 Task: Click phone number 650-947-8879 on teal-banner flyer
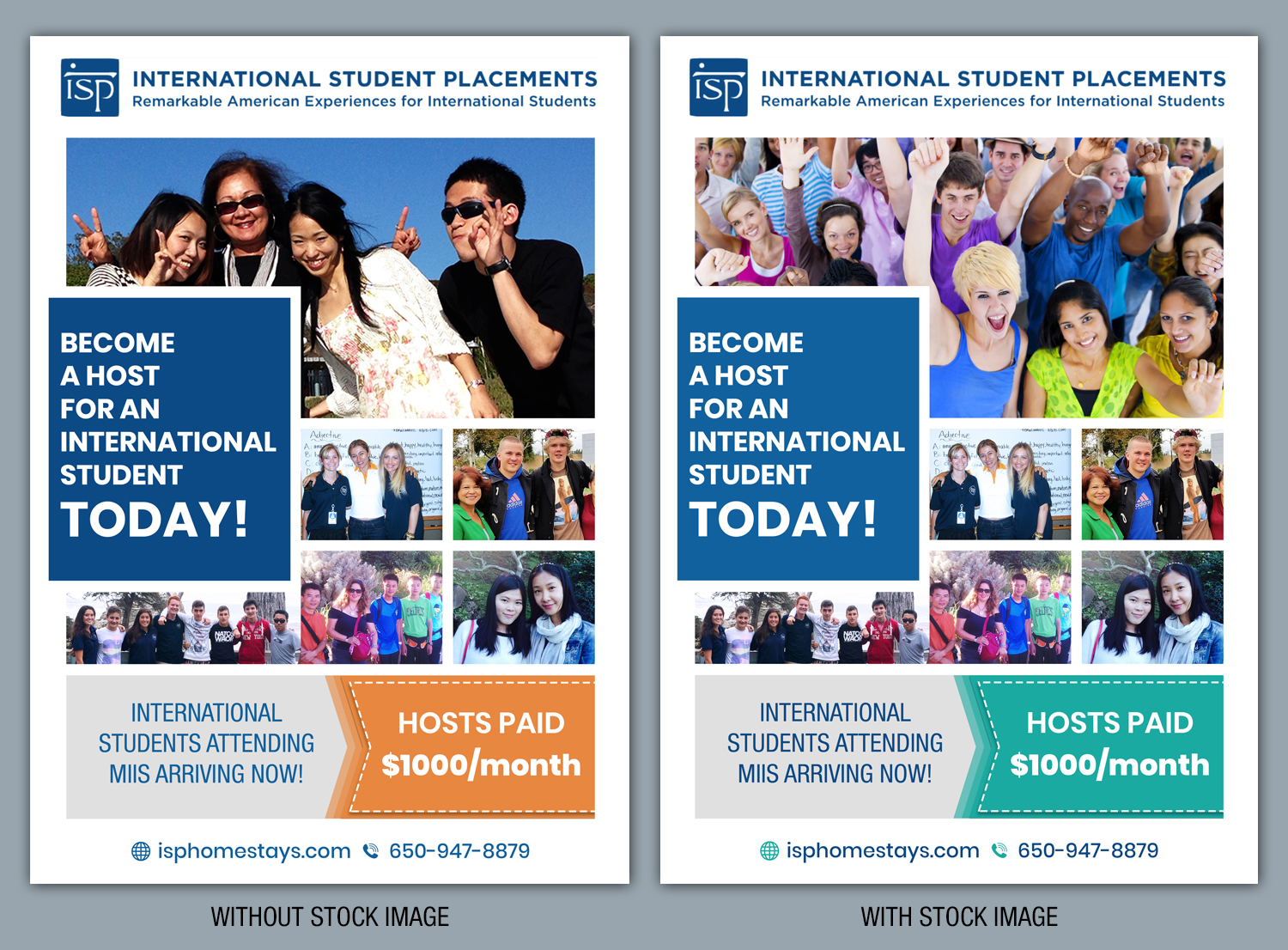point(1088,851)
